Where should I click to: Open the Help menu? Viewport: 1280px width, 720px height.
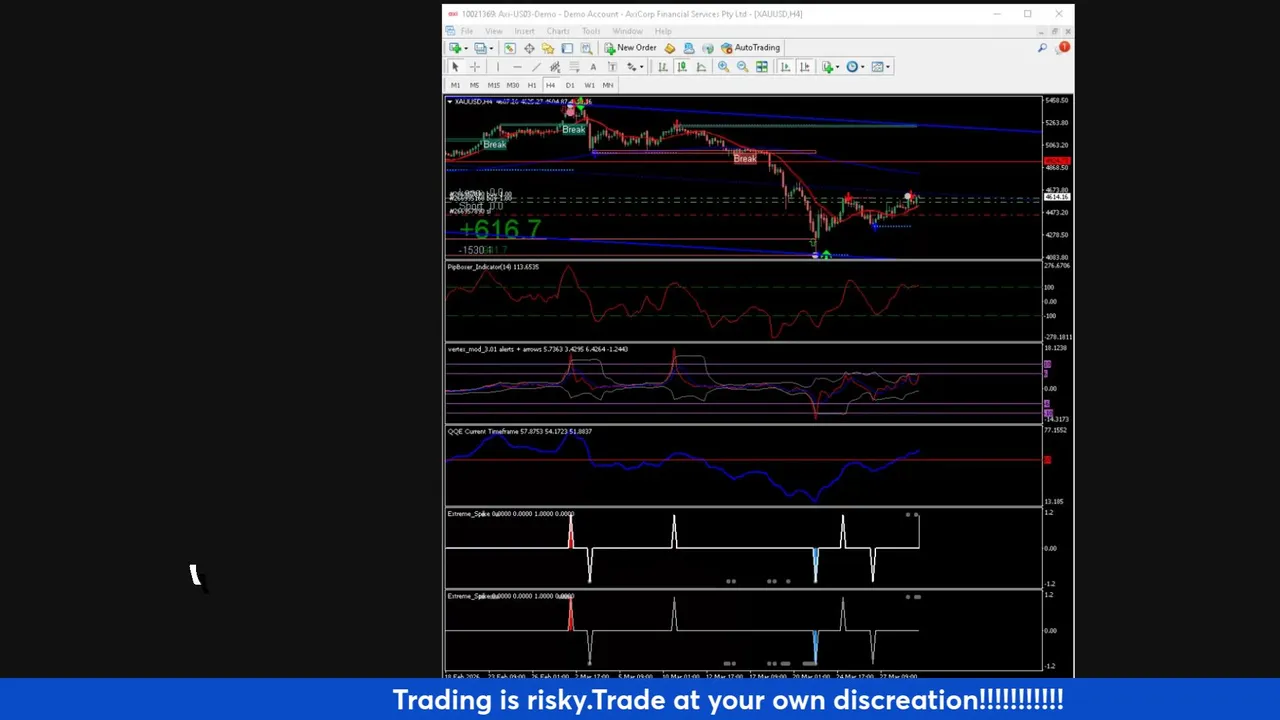point(663,31)
